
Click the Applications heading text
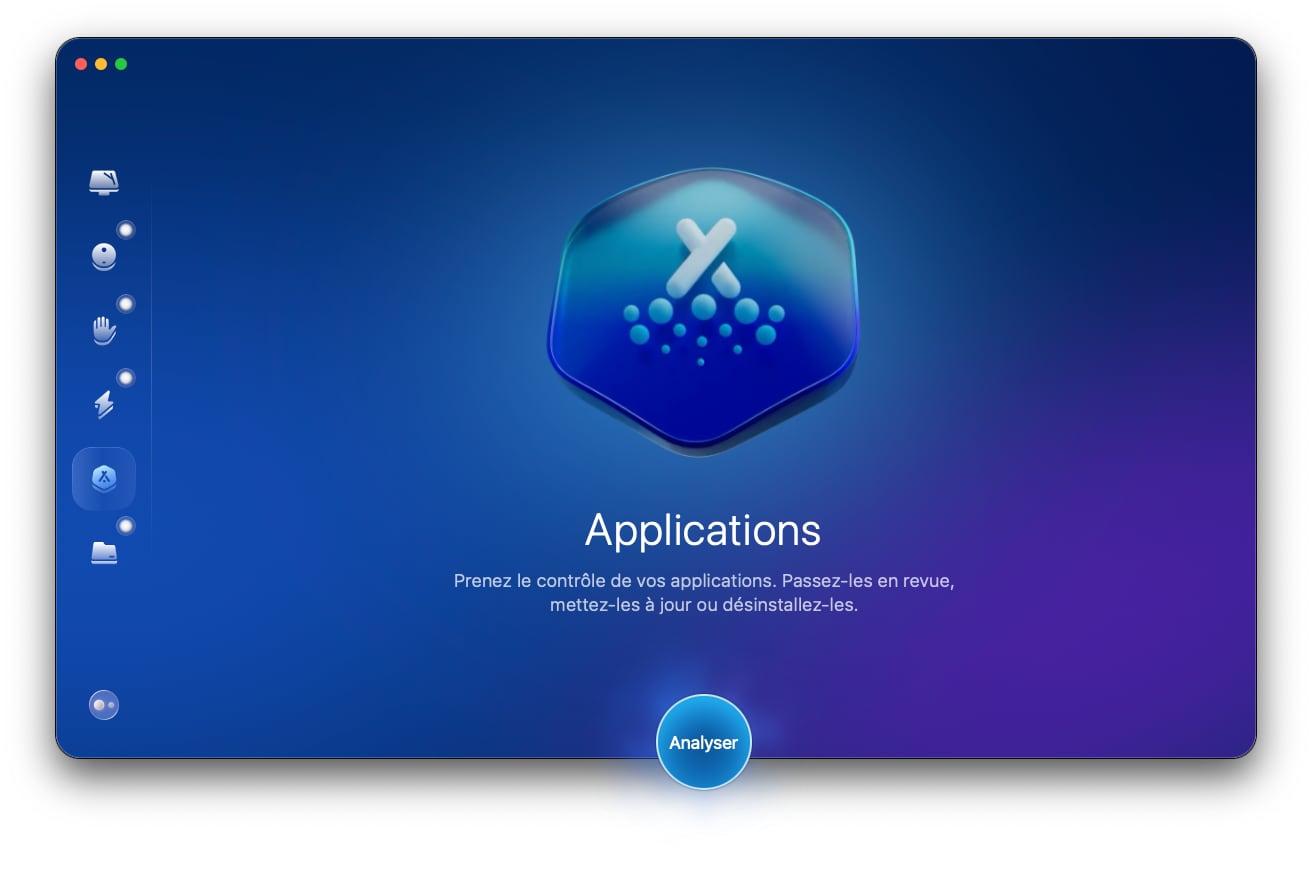click(702, 530)
